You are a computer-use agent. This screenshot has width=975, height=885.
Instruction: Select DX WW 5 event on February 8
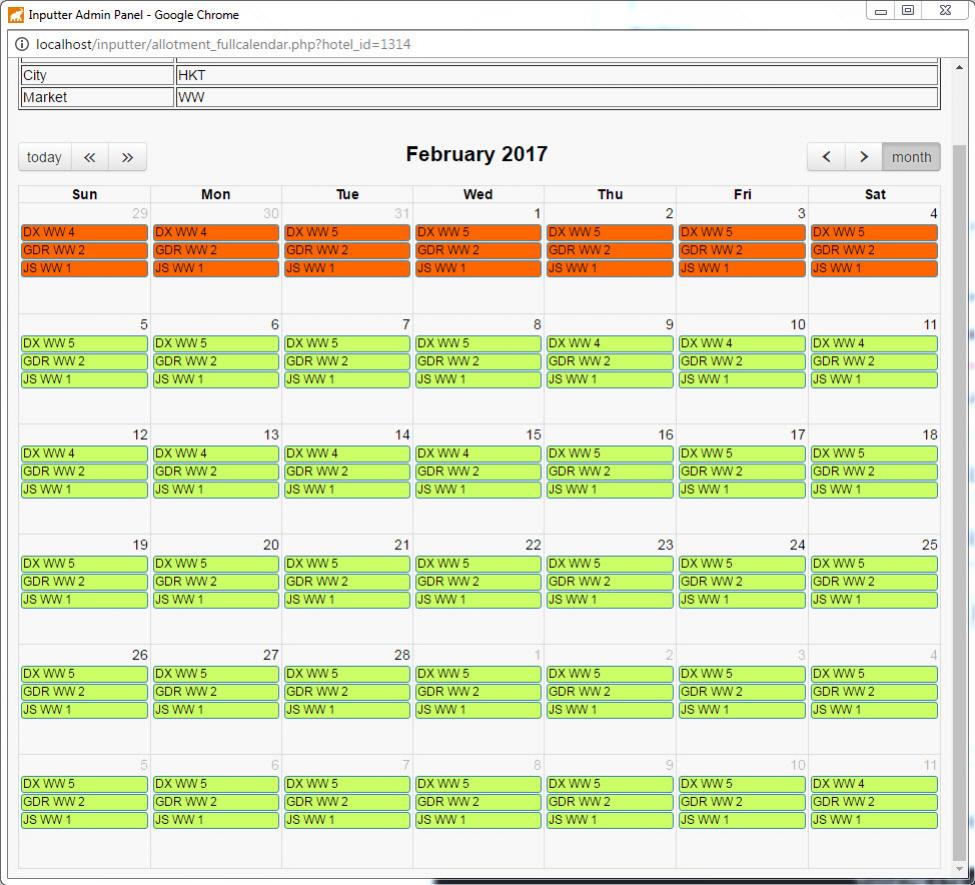click(x=478, y=343)
